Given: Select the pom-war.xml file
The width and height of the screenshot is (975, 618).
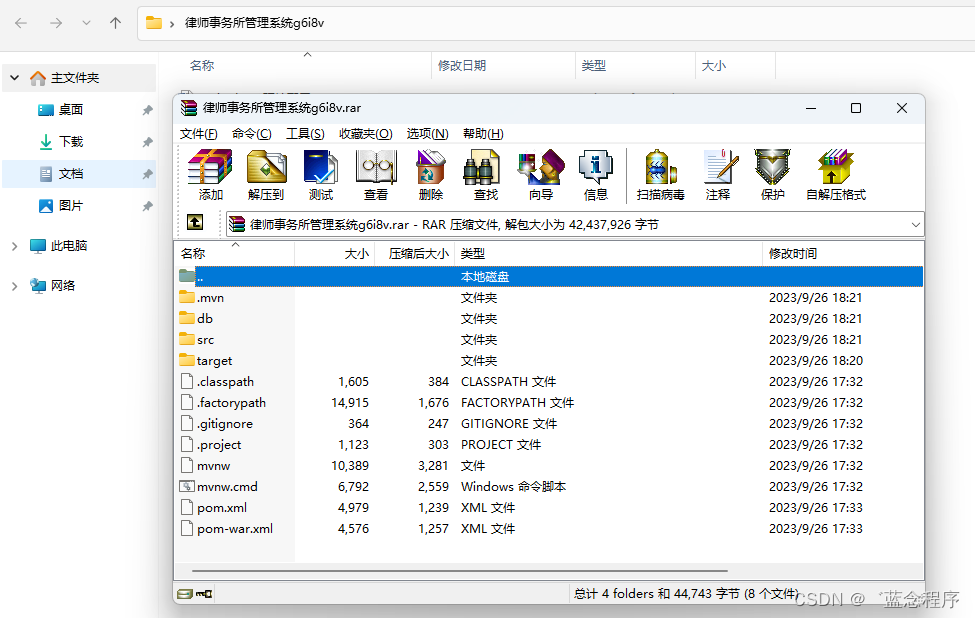Looking at the screenshot, I should [x=550, y=529].
